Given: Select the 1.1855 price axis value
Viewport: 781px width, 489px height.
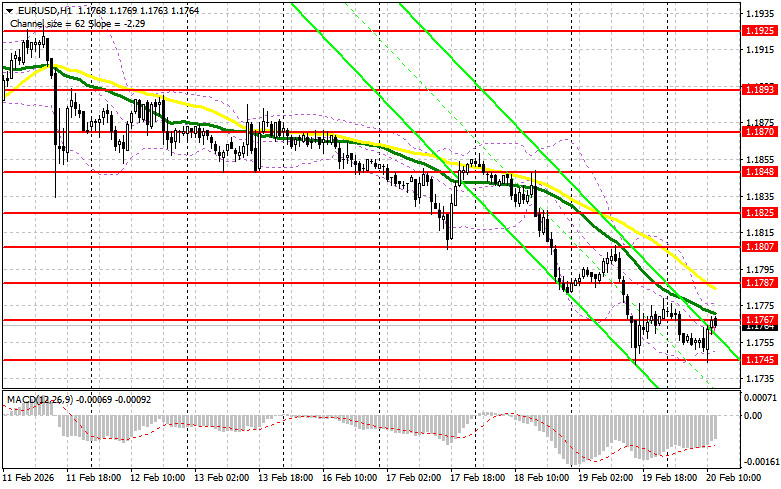Looking at the screenshot, I should [760, 160].
